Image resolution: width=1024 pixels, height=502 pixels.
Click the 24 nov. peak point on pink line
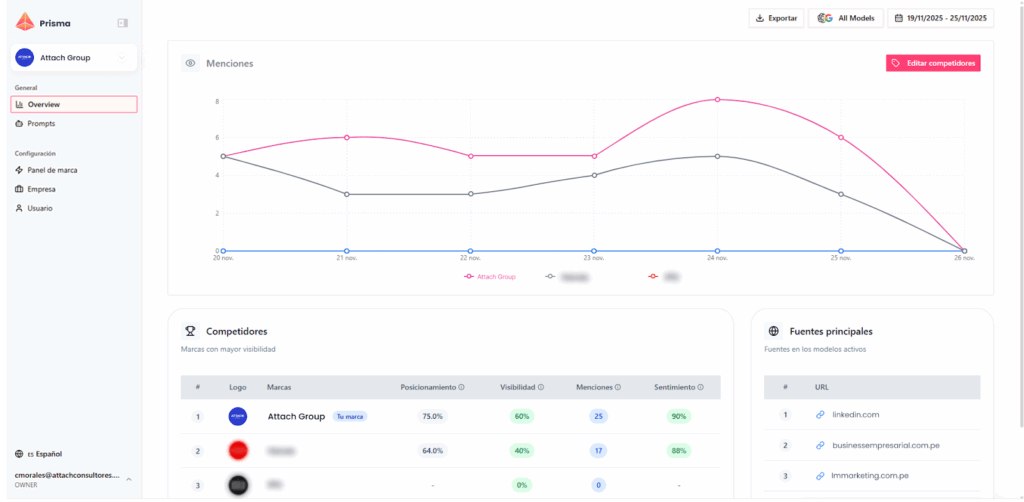(717, 99)
